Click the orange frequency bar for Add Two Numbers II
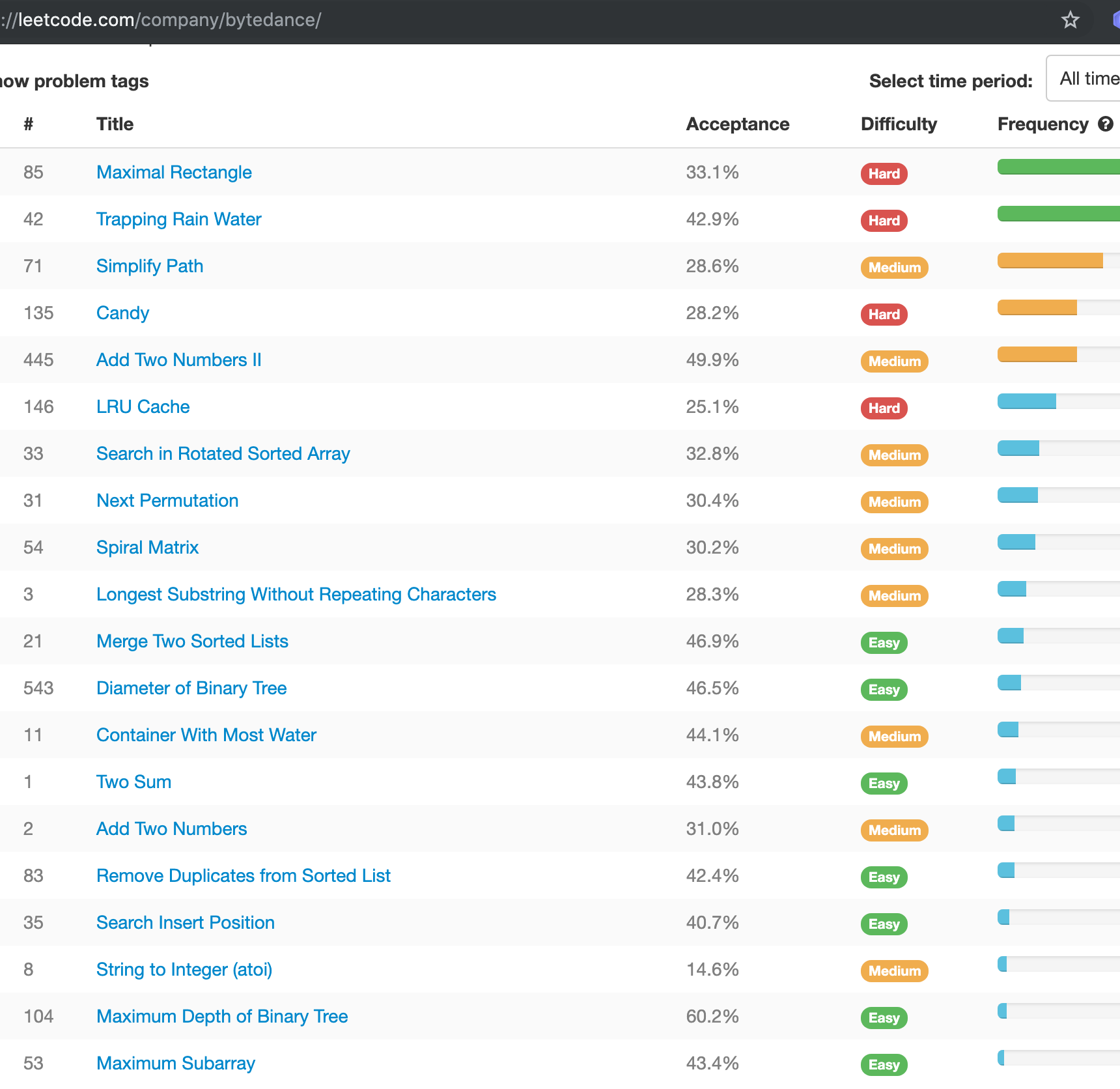Screen dimensions: 1120x1089 [1037, 354]
